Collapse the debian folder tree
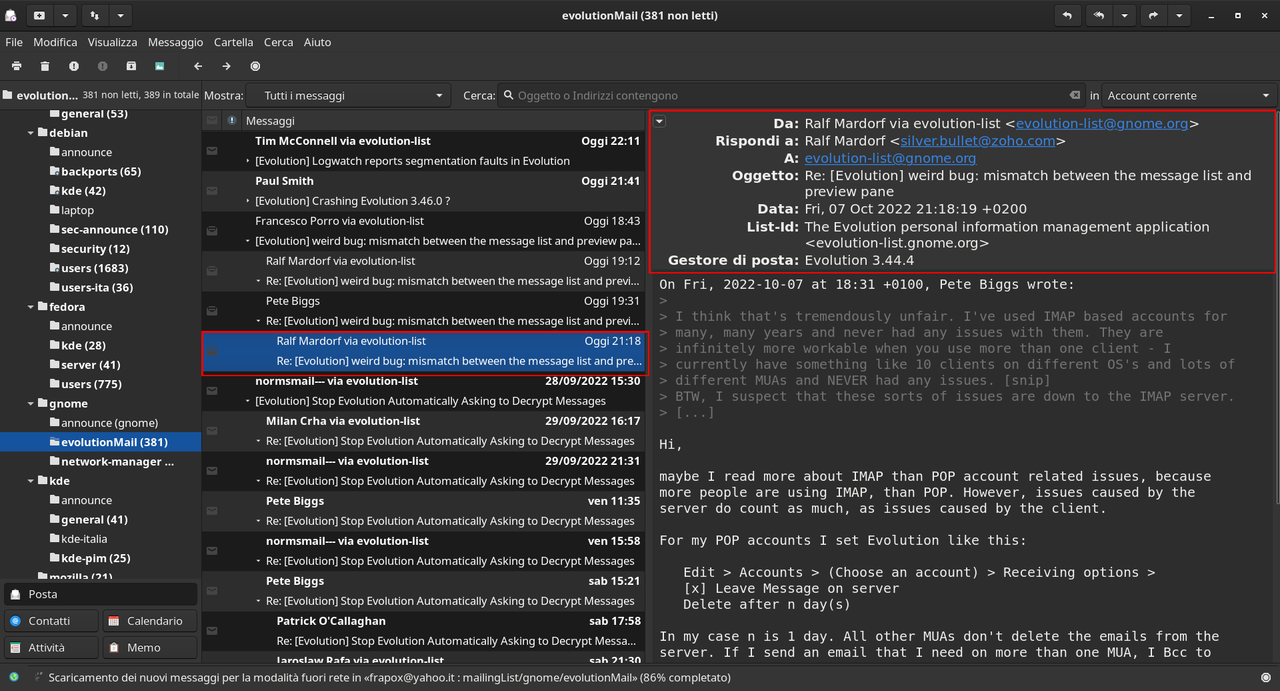The width and height of the screenshot is (1280, 691). pyautogui.click(x=31, y=133)
